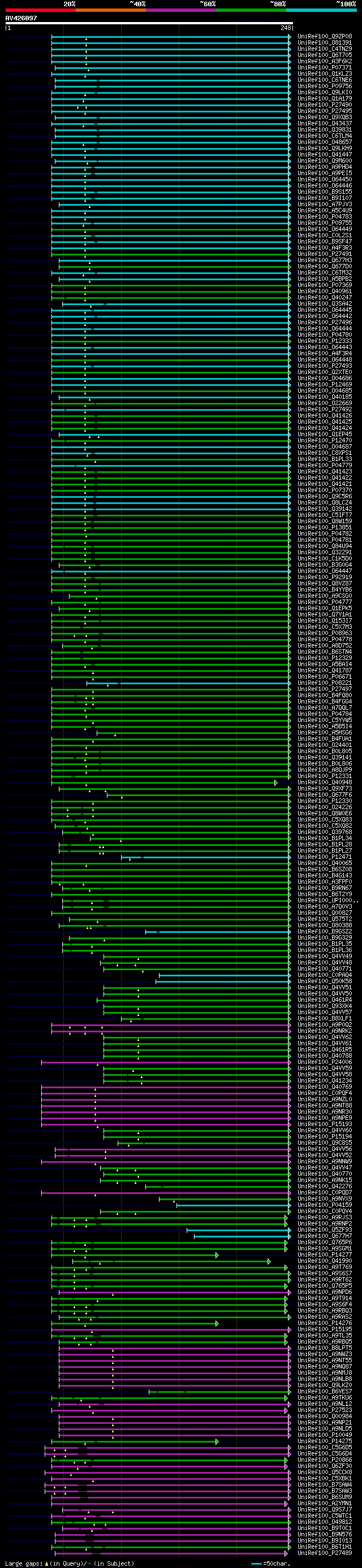Select the UniRef100_A9NQ87 label

coord(324,1366)
